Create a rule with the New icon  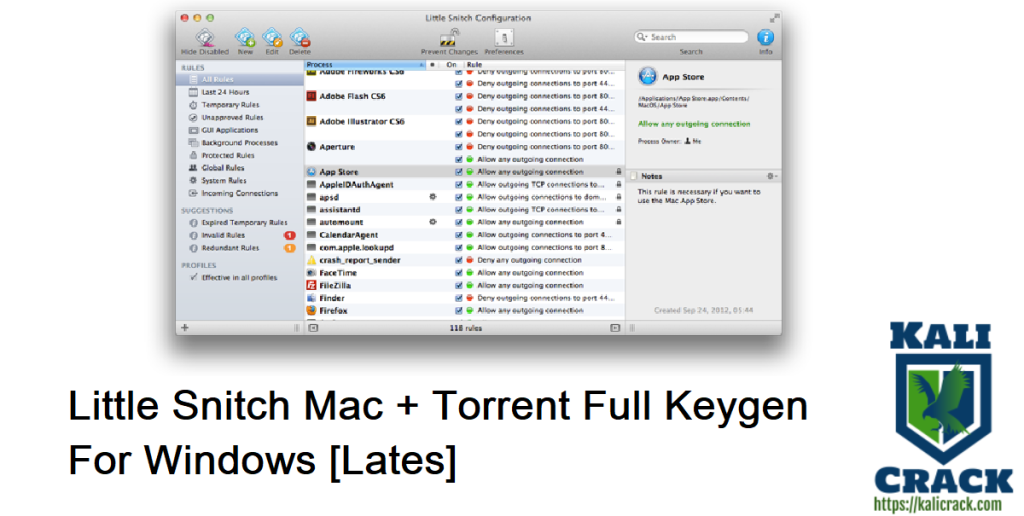(245, 37)
